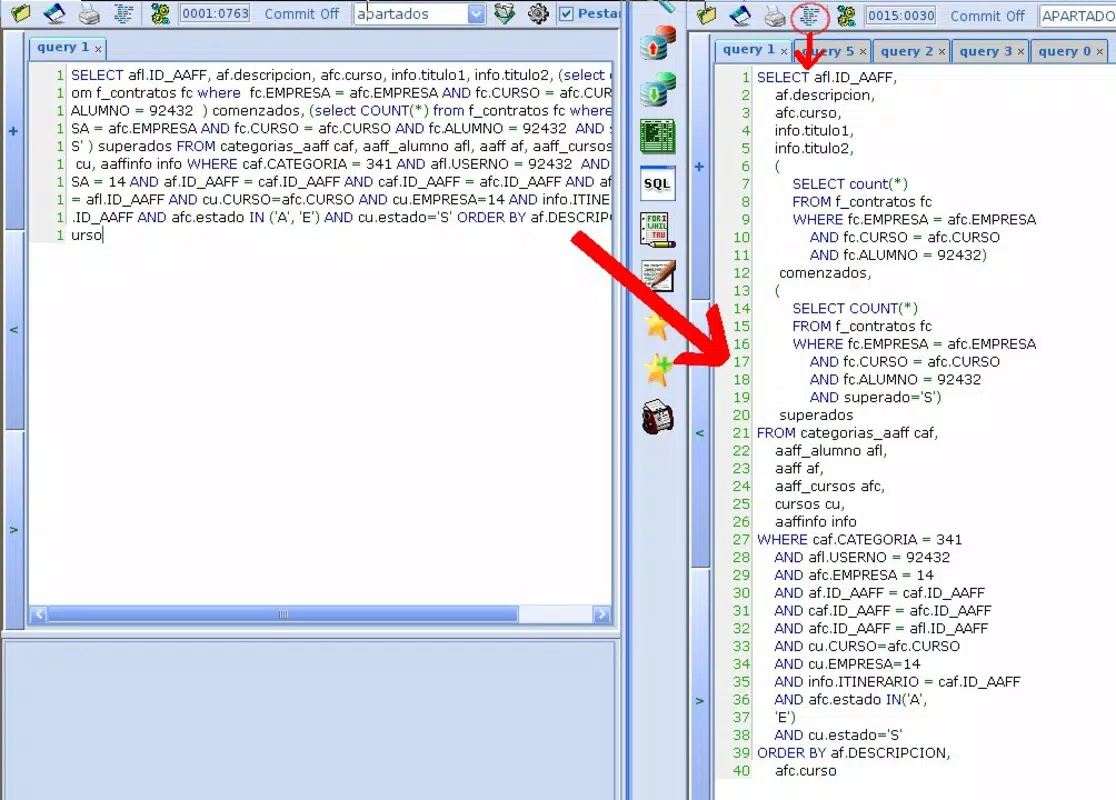Click save icon in left window toolbar
This screenshot has height=800, width=1116.
(54, 13)
